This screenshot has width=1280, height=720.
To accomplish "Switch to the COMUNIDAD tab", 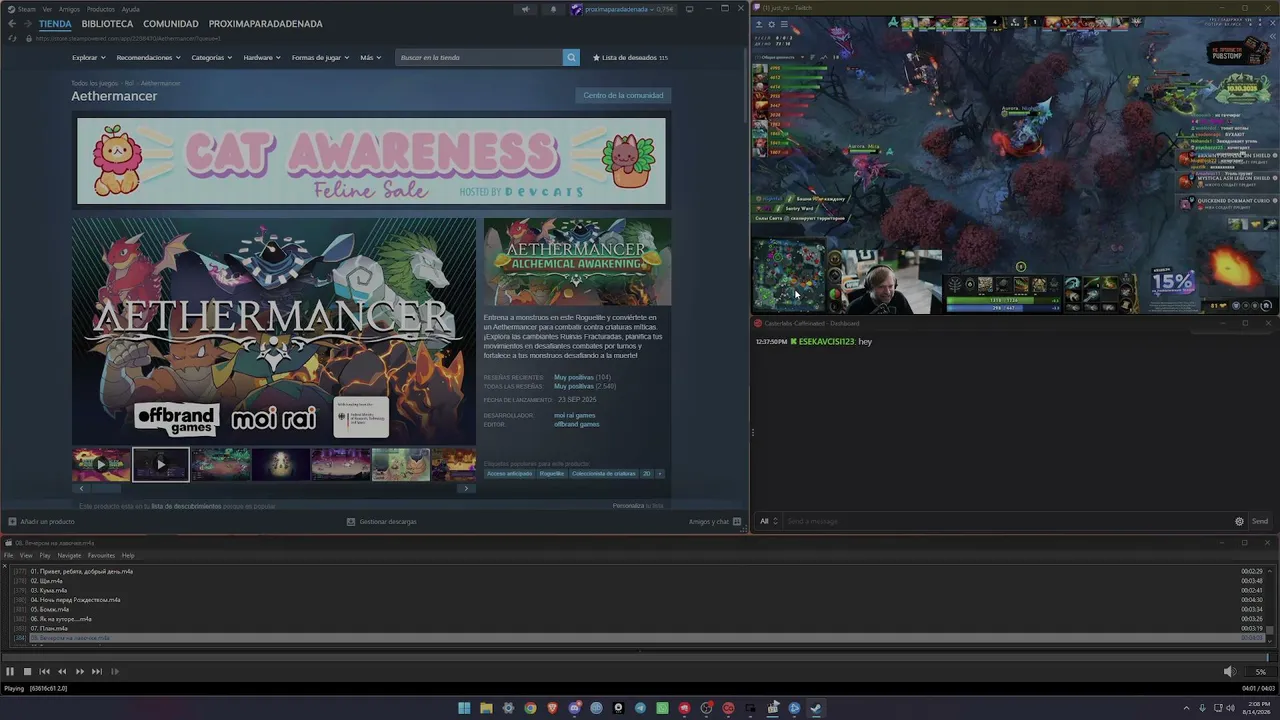I will pos(171,24).
